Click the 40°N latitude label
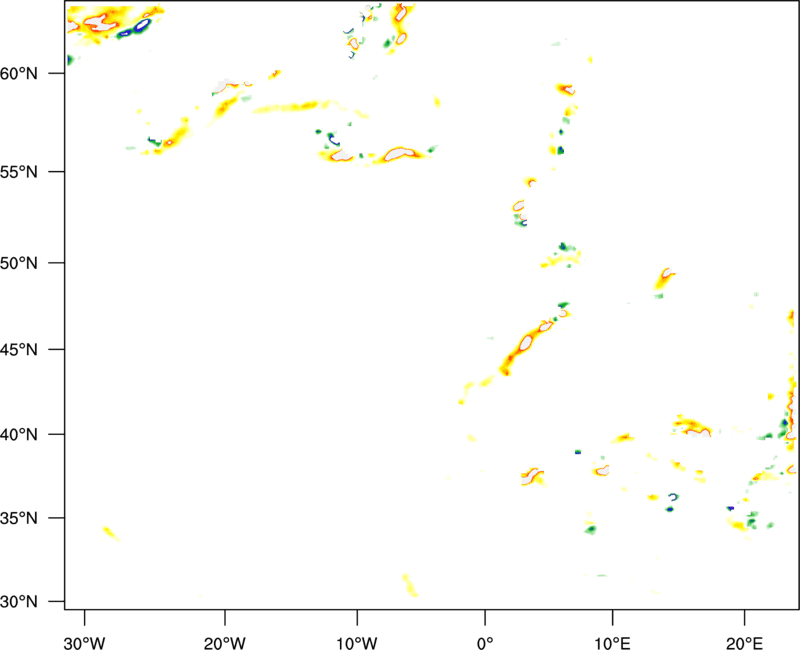The image size is (800, 650). pos(19,435)
